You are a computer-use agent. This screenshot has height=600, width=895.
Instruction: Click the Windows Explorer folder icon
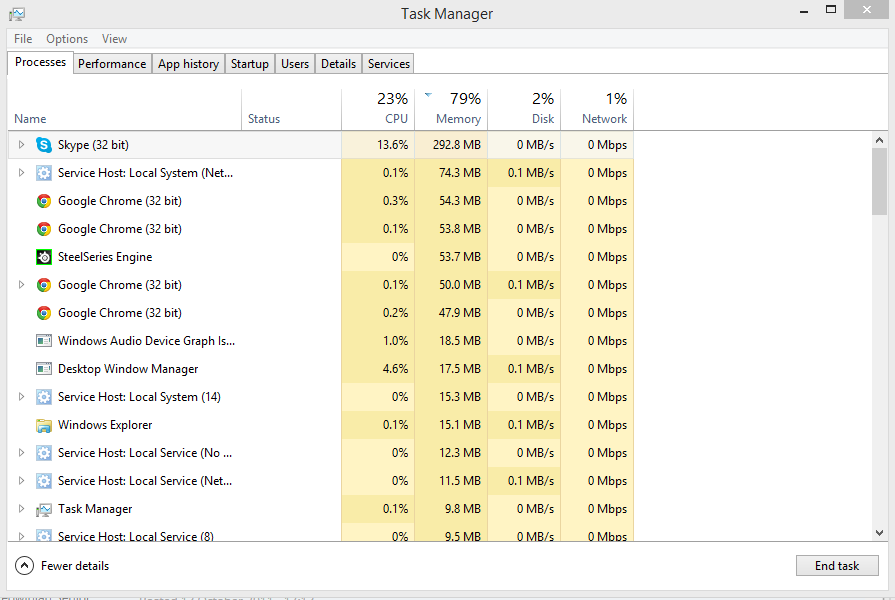(44, 425)
